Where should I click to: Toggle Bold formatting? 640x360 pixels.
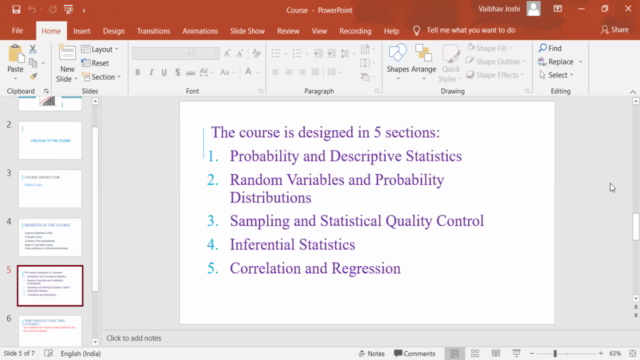coord(138,72)
